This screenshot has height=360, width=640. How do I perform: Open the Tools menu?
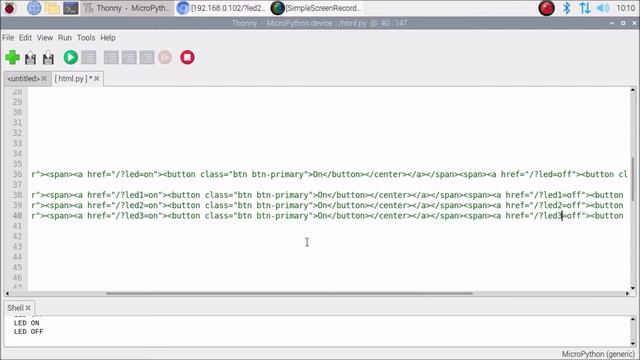click(86, 38)
